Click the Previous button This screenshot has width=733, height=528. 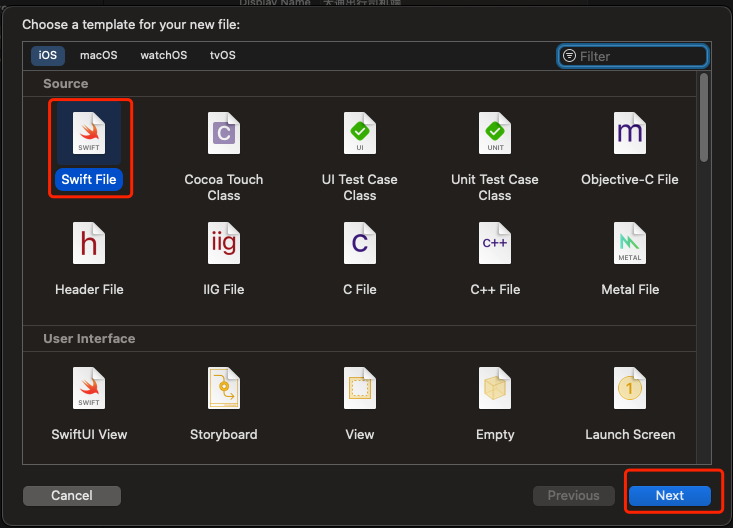[x=574, y=495]
